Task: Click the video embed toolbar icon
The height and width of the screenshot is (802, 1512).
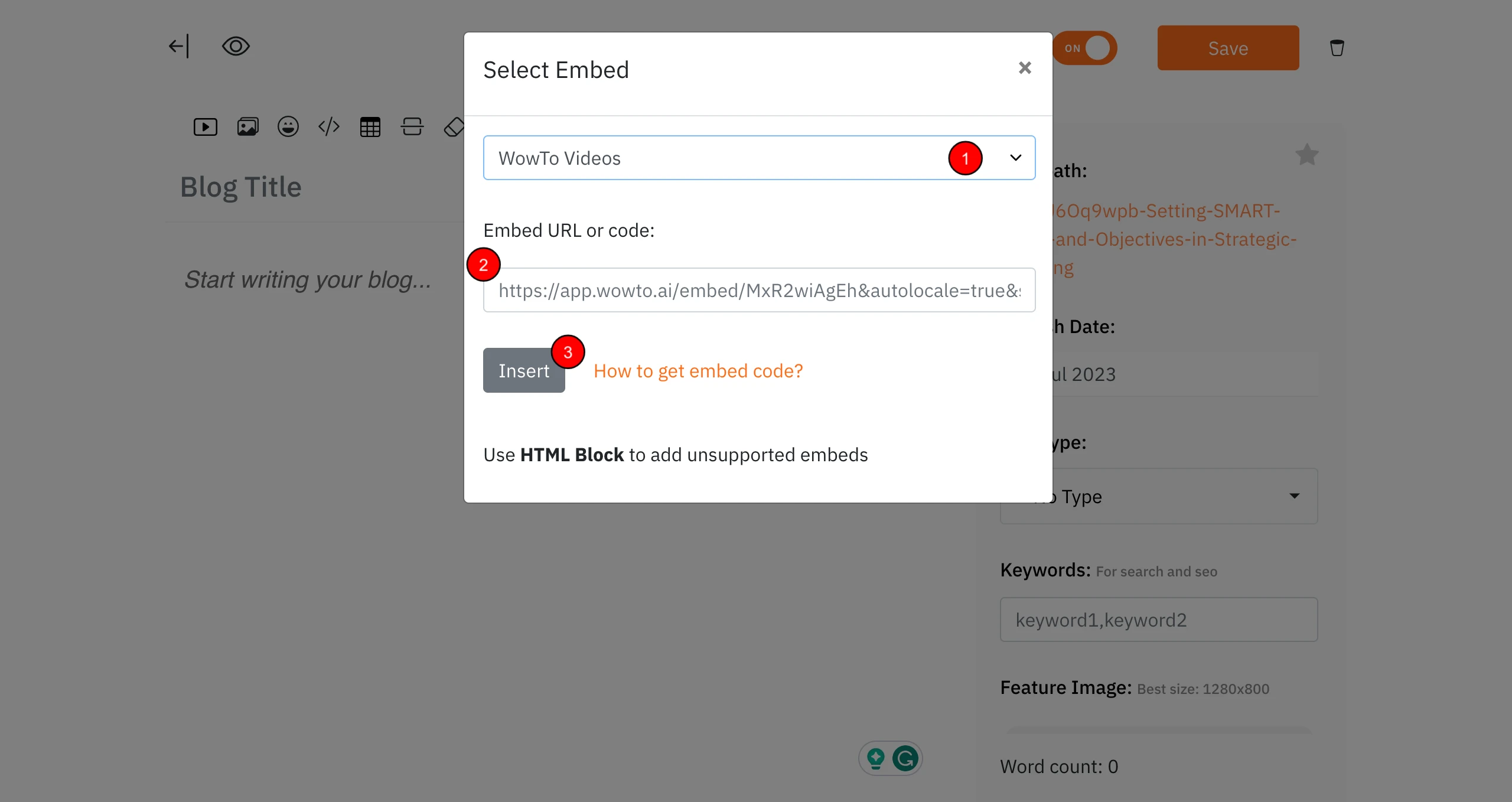Action: [x=205, y=127]
